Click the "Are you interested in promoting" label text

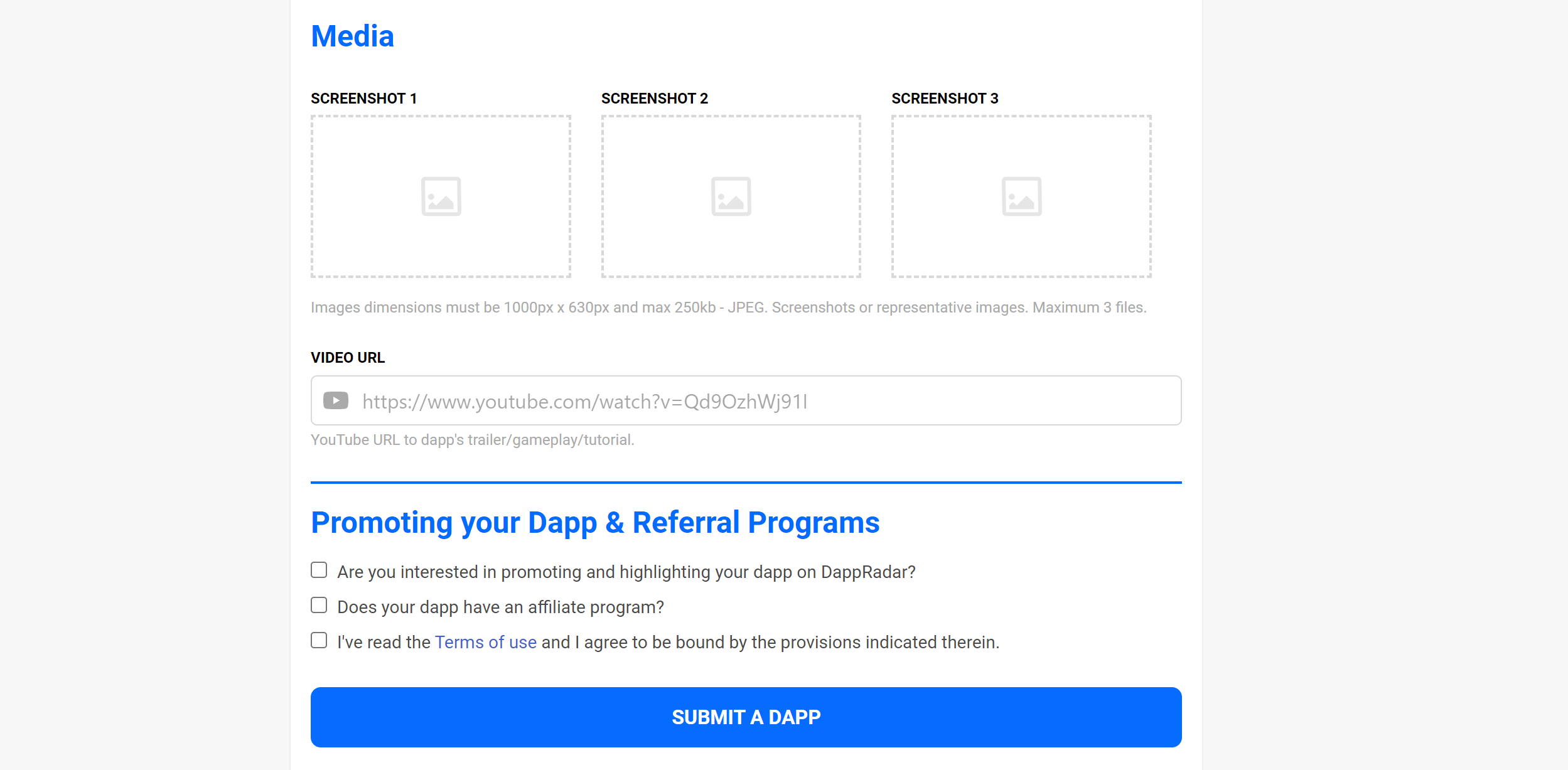[x=626, y=572]
